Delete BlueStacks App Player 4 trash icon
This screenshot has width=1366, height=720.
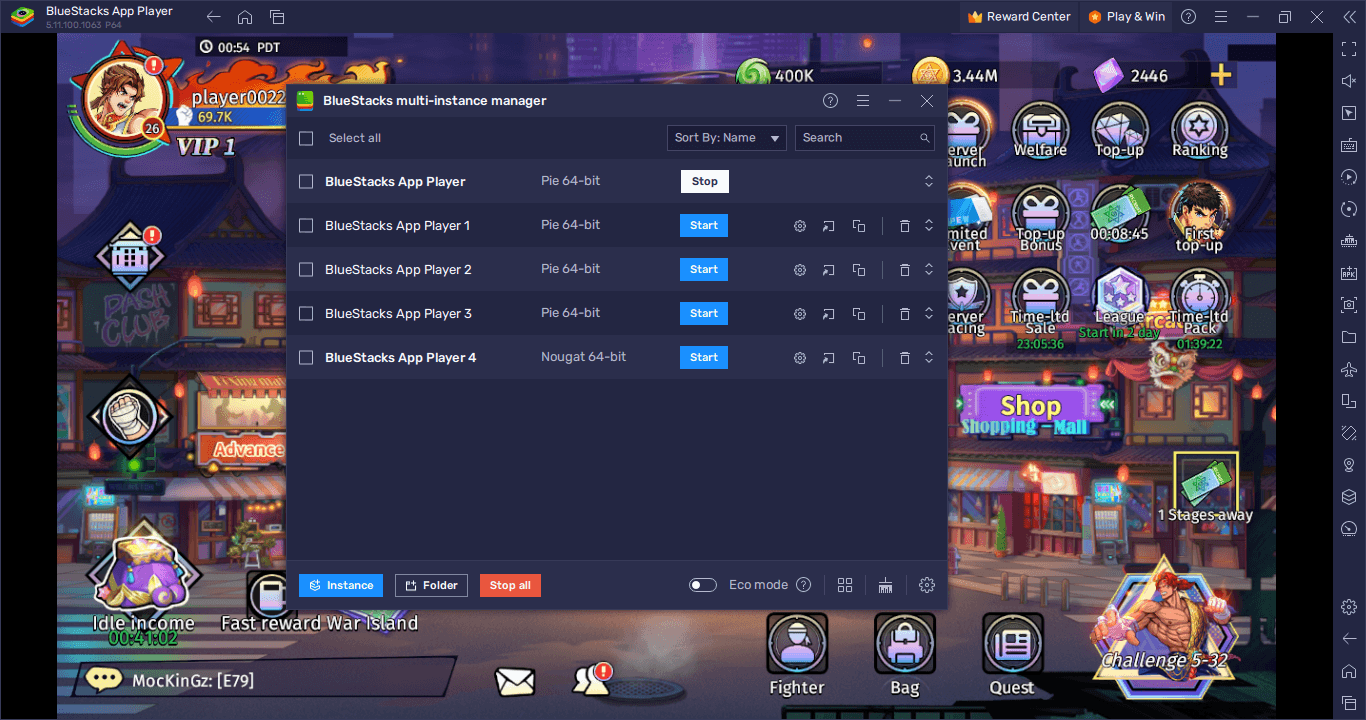tap(904, 358)
